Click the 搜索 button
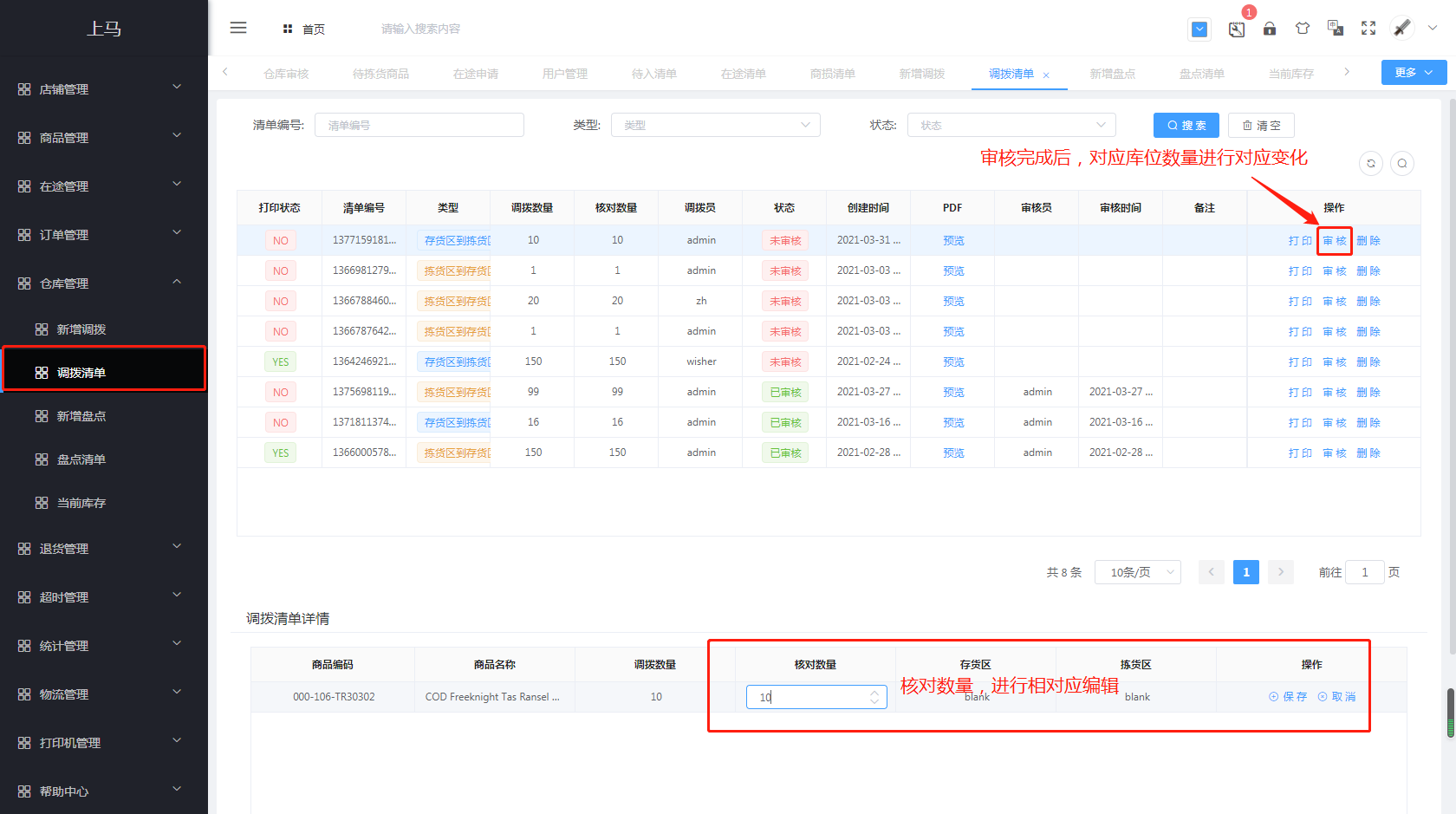 tap(1186, 125)
